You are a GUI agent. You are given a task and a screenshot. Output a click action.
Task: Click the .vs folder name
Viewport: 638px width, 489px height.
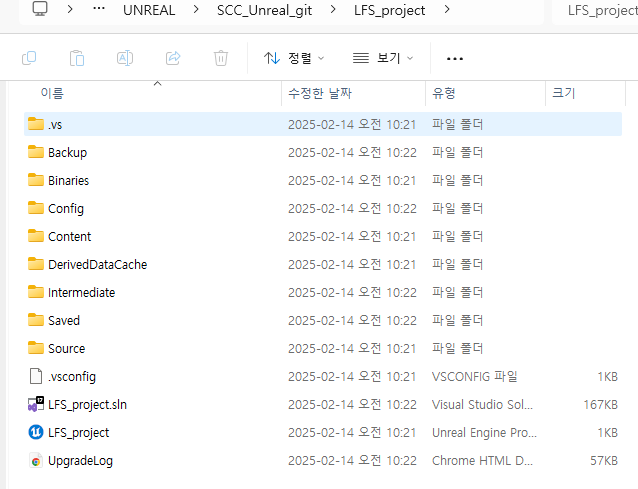(55, 125)
